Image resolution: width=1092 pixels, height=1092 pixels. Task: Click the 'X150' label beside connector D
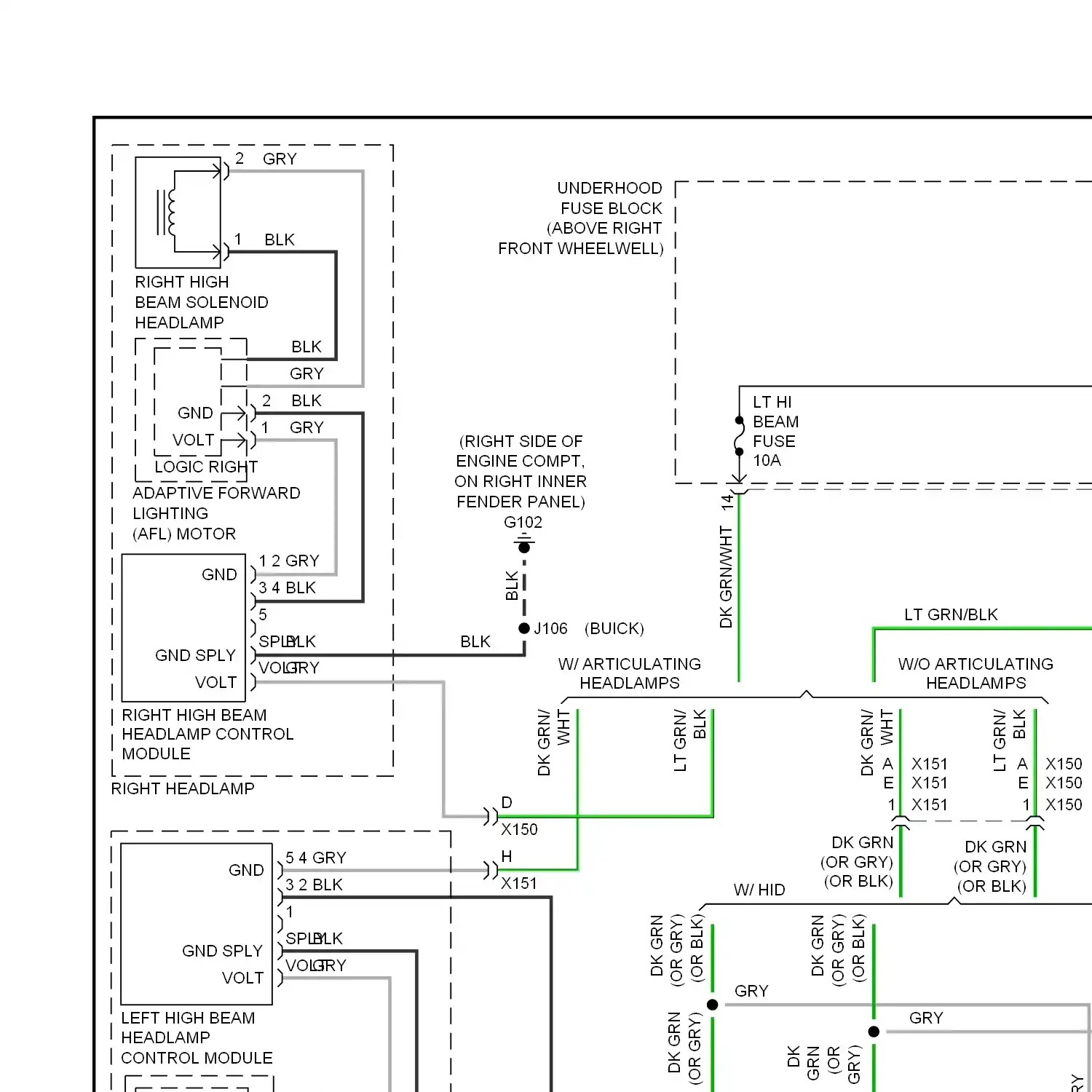[519, 829]
